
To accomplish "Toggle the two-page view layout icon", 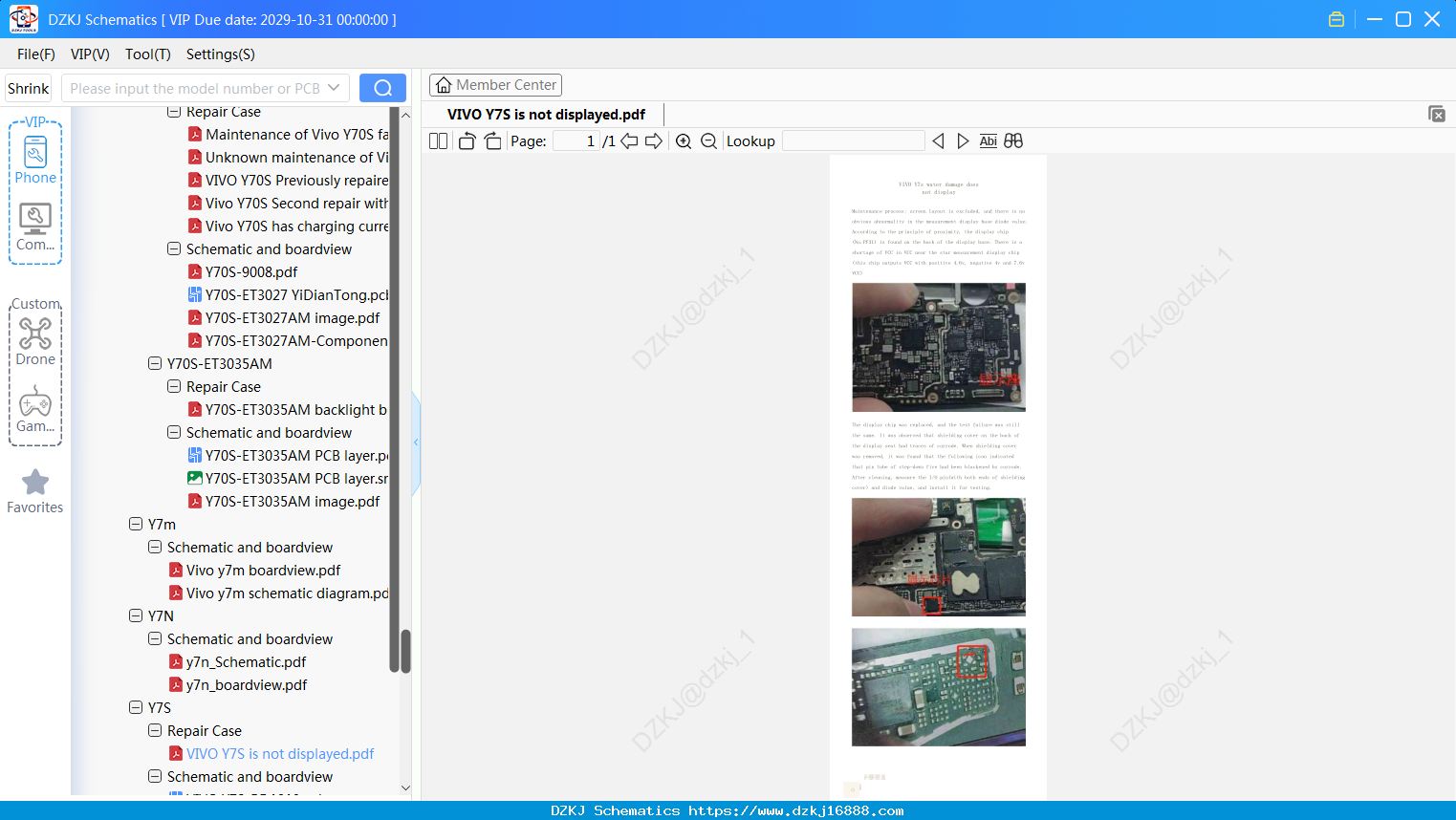I will coord(438,141).
